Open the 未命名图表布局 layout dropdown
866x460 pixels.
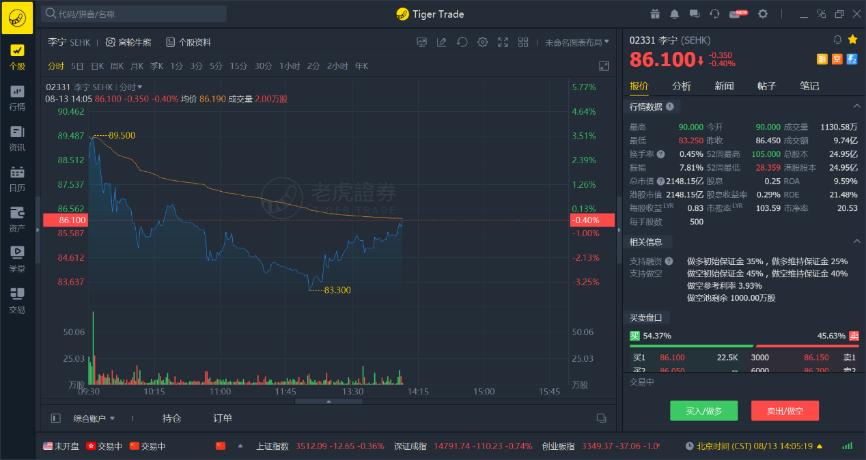coord(577,42)
